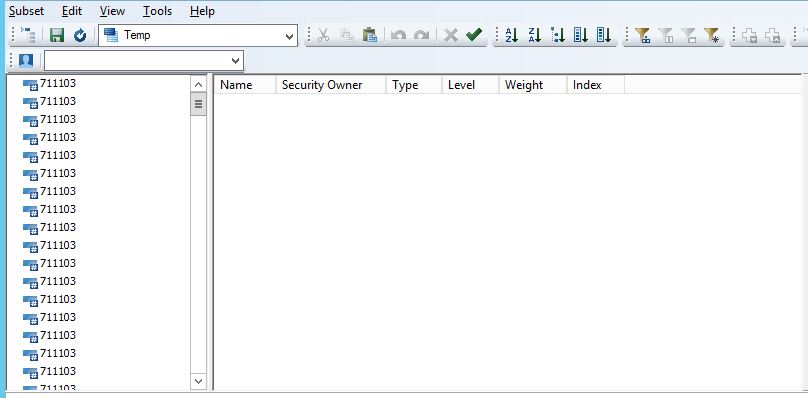This screenshot has width=808, height=398.
Task: Save the subset with the green disk icon
Action: (x=57, y=35)
